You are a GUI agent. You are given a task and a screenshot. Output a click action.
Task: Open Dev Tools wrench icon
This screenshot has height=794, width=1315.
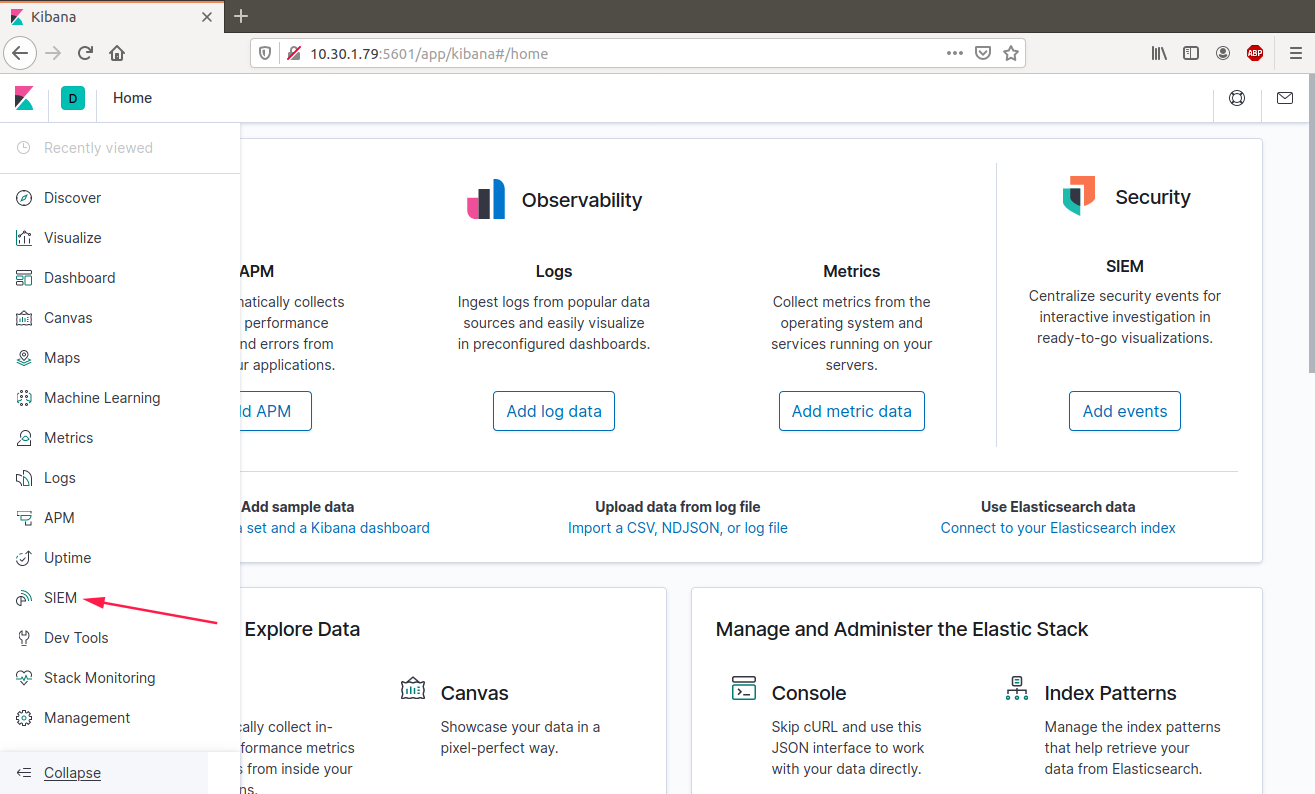click(x=25, y=638)
